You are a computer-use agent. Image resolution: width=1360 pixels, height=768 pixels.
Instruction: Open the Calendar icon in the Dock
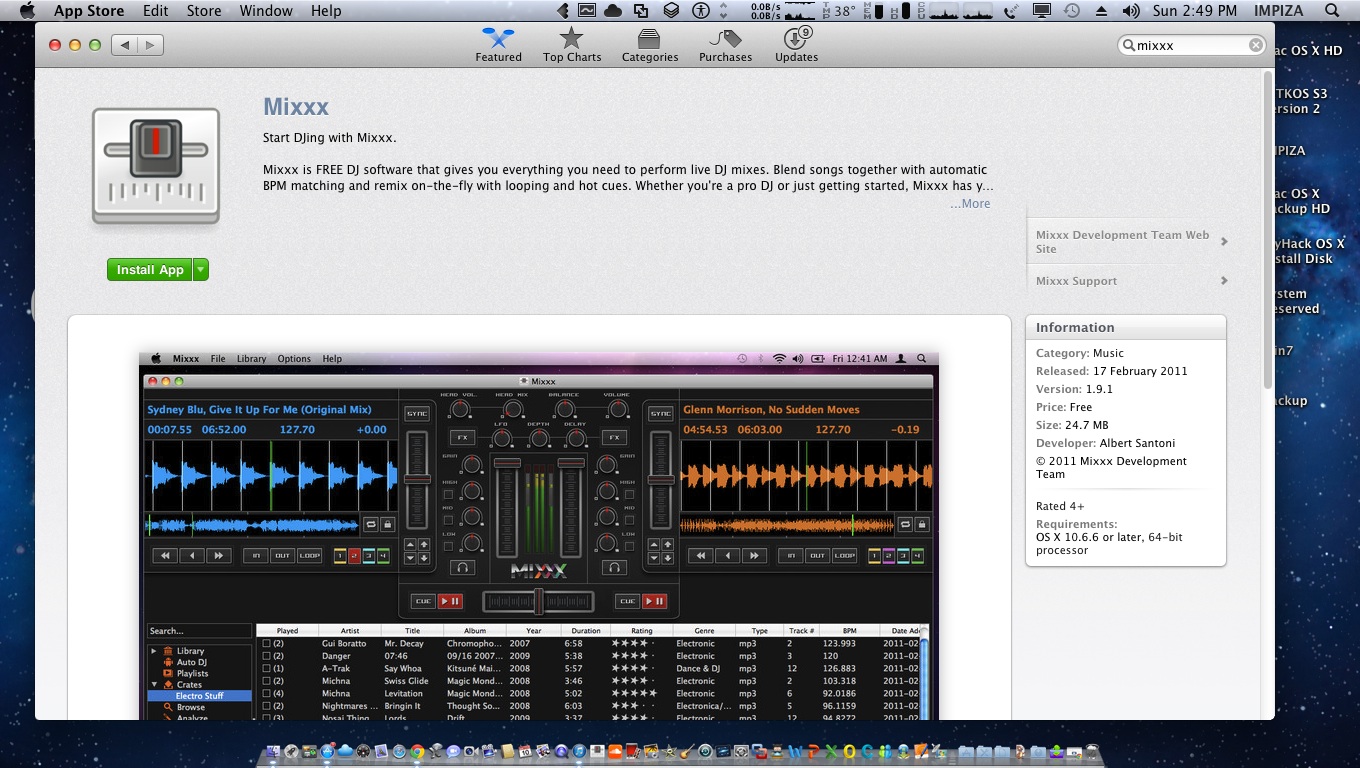pos(525,751)
